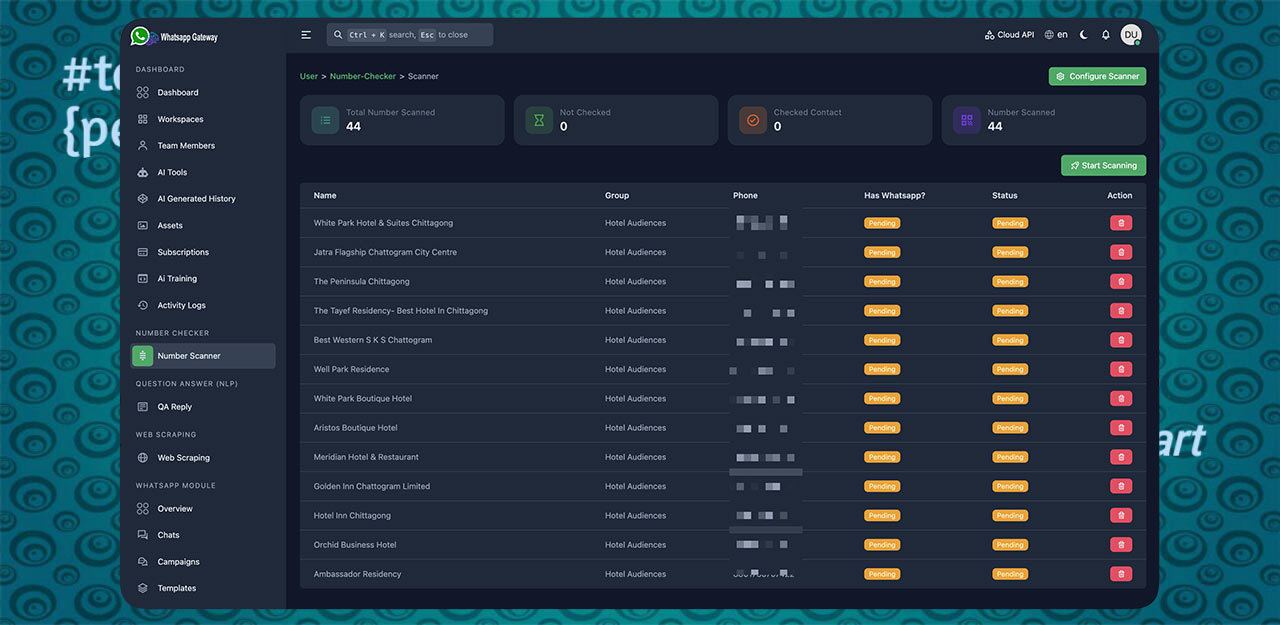Remove the Golden Inn Chattogram Limited row
The height and width of the screenshot is (625, 1280).
pyautogui.click(x=1120, y=486)
